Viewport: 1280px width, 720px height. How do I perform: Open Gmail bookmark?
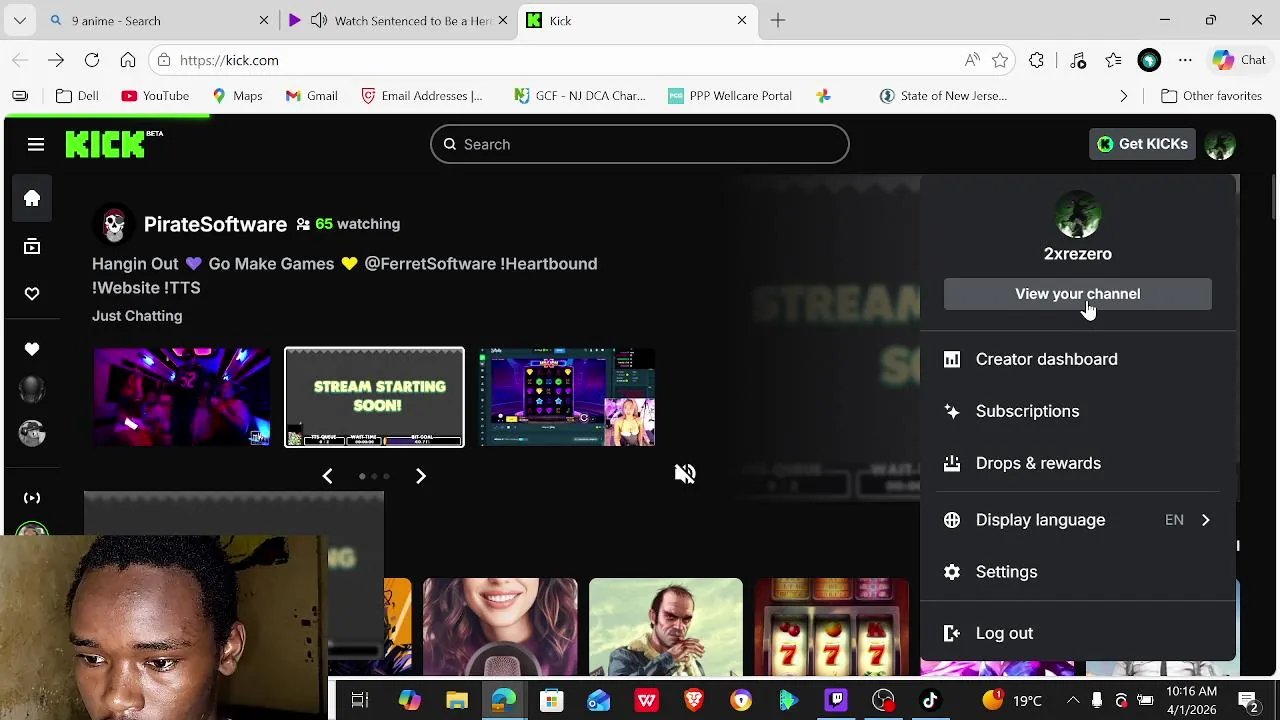point(311,96)
